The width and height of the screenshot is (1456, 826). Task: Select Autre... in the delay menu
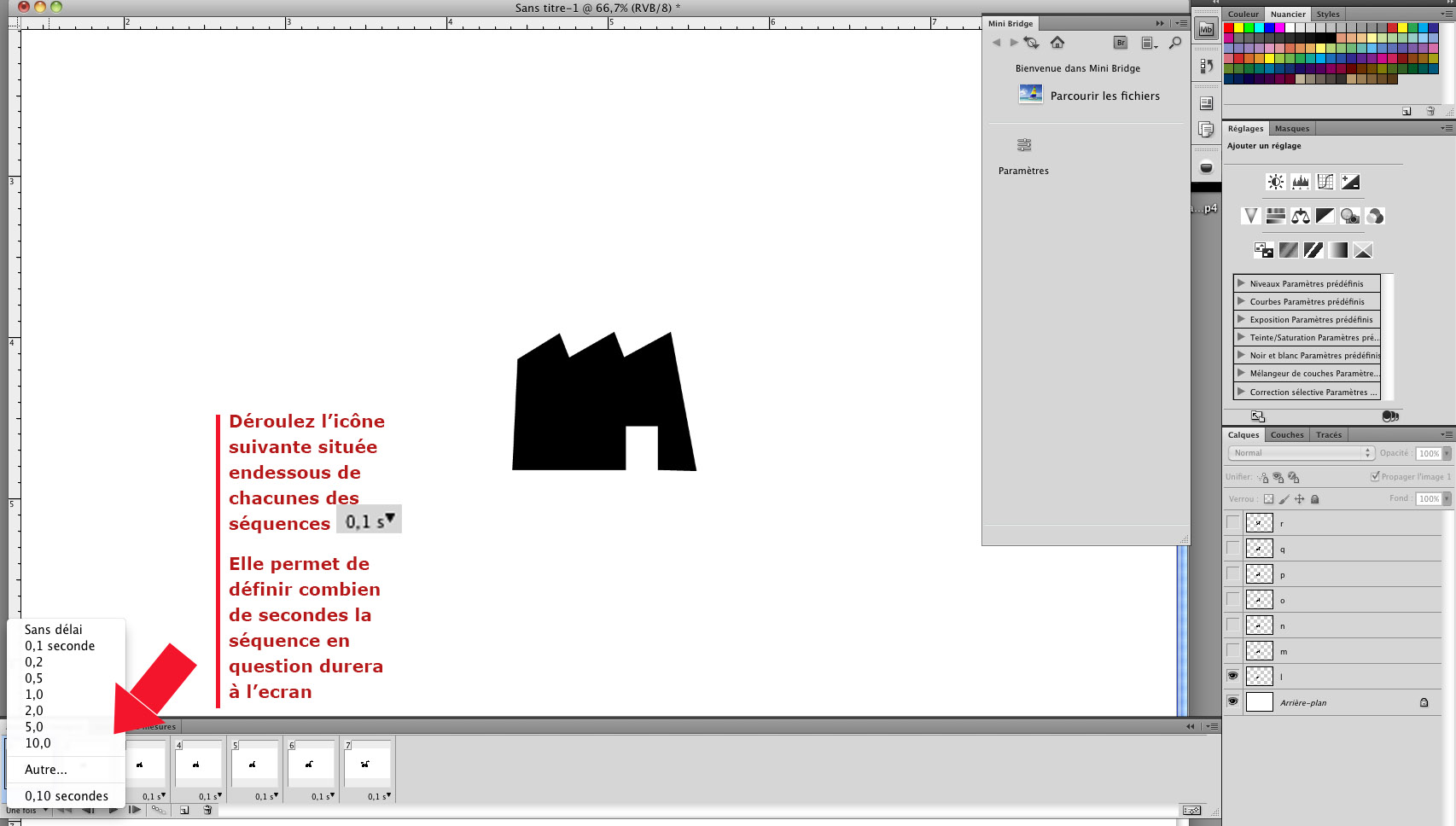46,770
